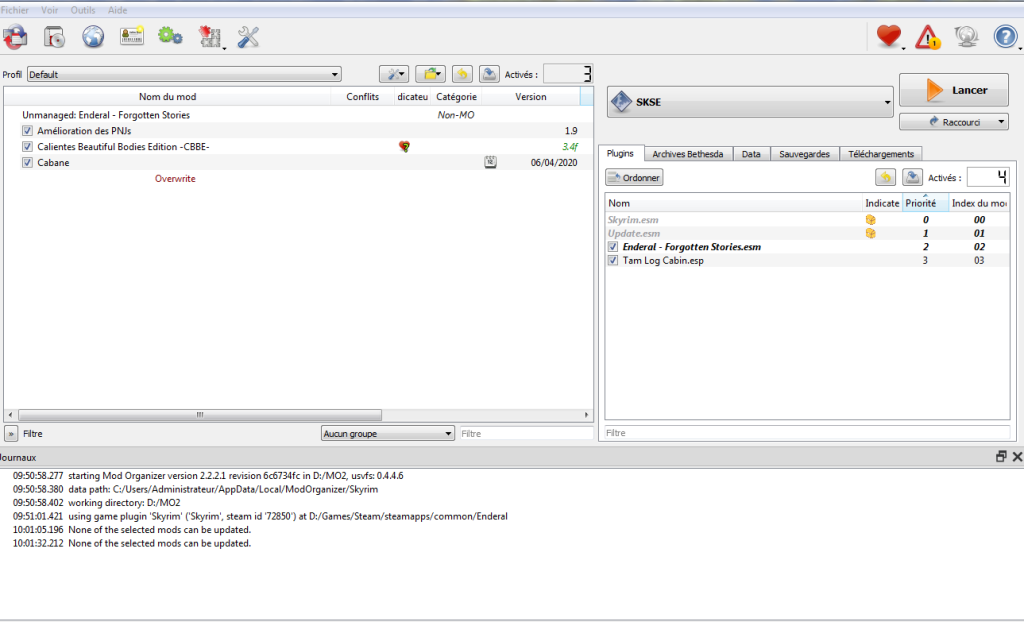Screen dimensions: 1024x622
Task: Focus the mod list Filtre input field
Action: point(526,433)
